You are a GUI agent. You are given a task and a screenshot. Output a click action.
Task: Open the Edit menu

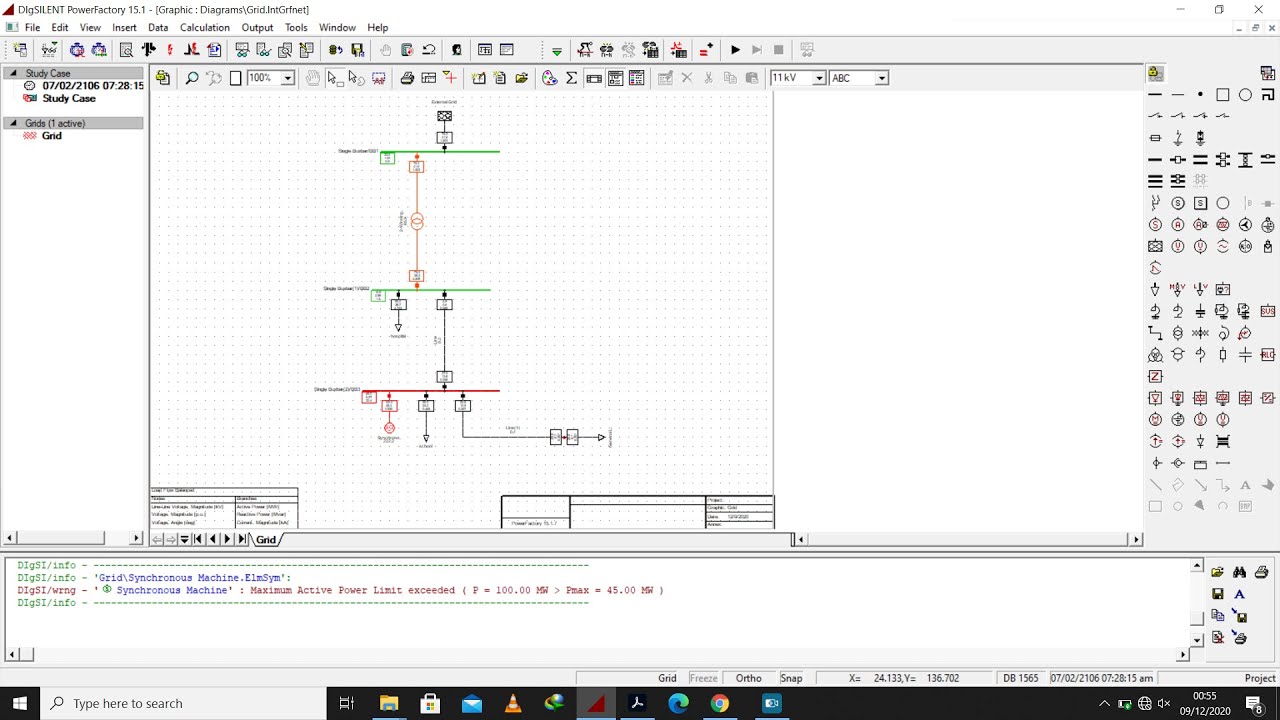(x=60, y=28)
